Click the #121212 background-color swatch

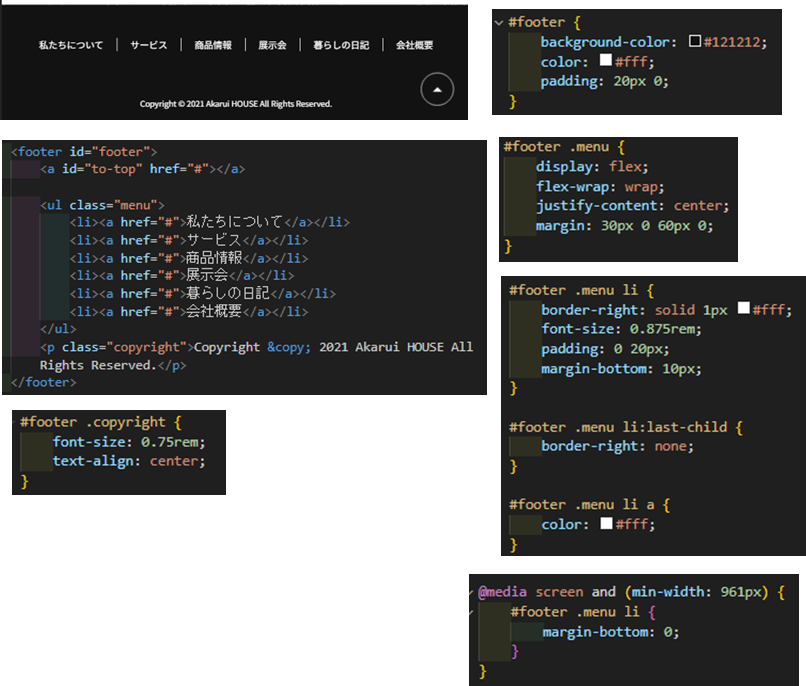695,41
